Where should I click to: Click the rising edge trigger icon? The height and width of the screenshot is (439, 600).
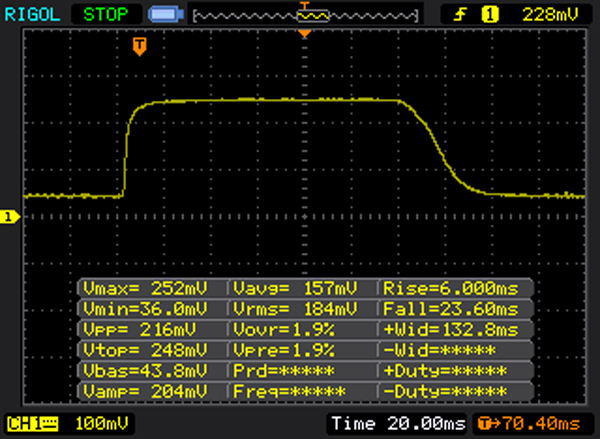coord(462,14)
